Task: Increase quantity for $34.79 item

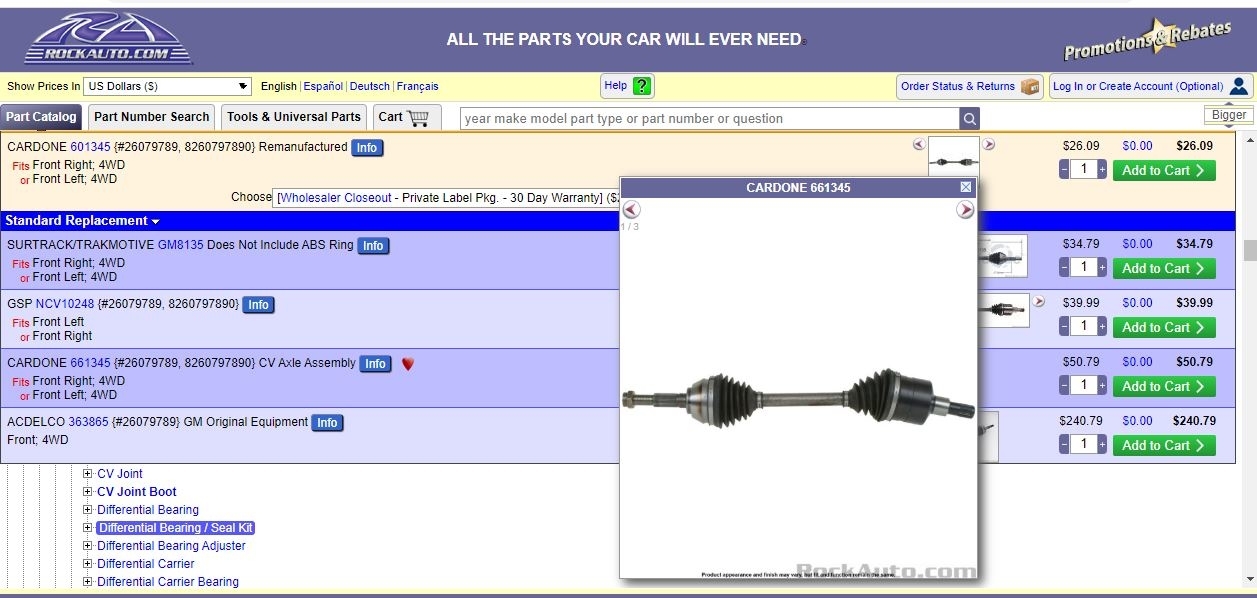Action: click(1102, 269)
